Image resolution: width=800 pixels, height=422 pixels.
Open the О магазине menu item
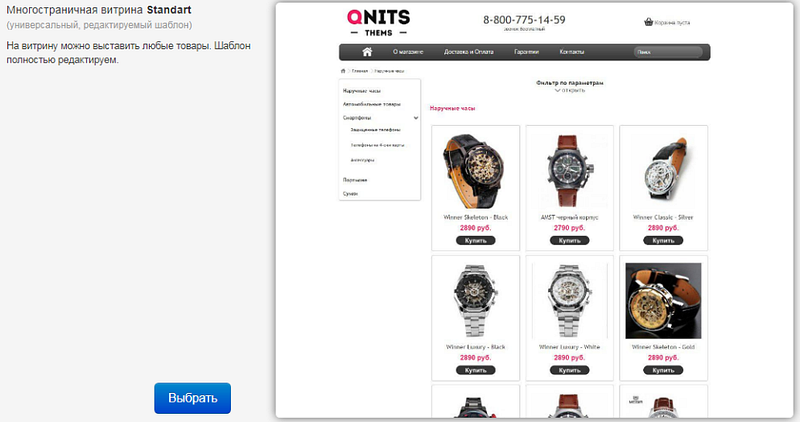point(408,52)
